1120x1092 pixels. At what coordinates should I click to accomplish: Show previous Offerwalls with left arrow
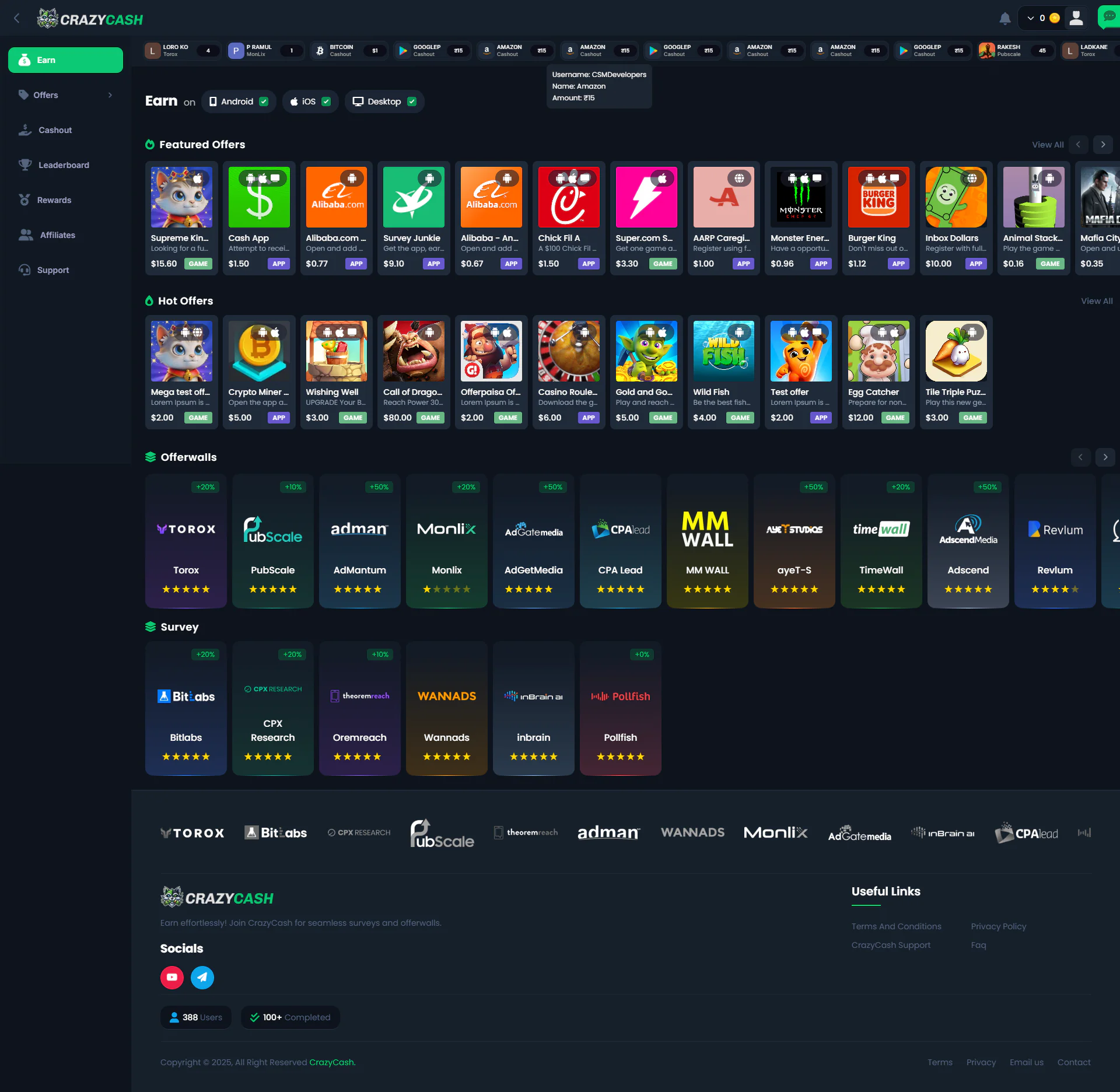(x=1080, y=457)
